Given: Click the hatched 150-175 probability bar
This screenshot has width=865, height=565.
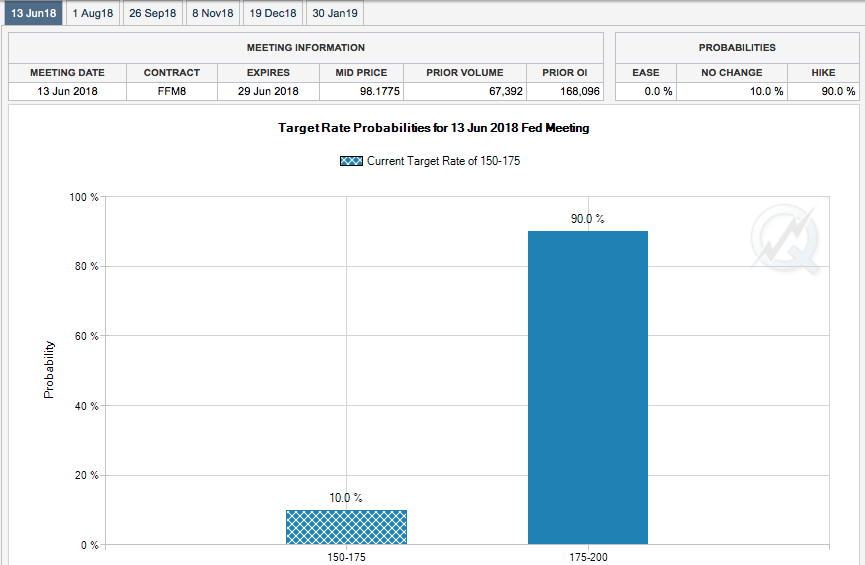Looking at the screenshot, I should tap(346, 527).
